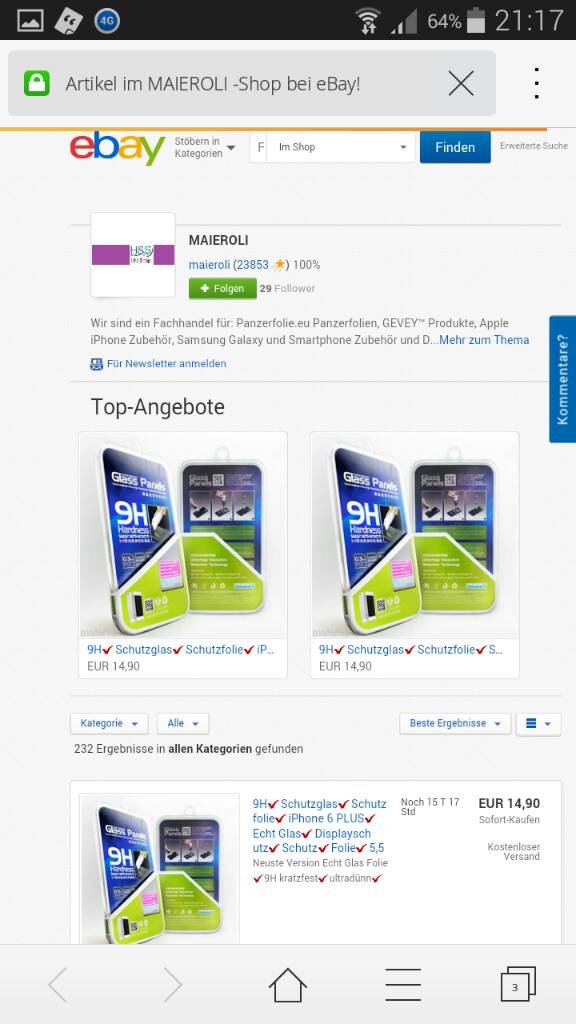The height and width of the screenshot is (1024, 576).
Task: Click the eBay logo
Action: point(118,148)
